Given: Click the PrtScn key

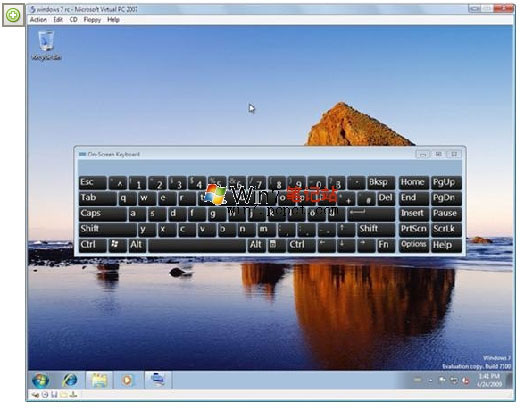Looking at the screenshot, I should coord(414,229).
